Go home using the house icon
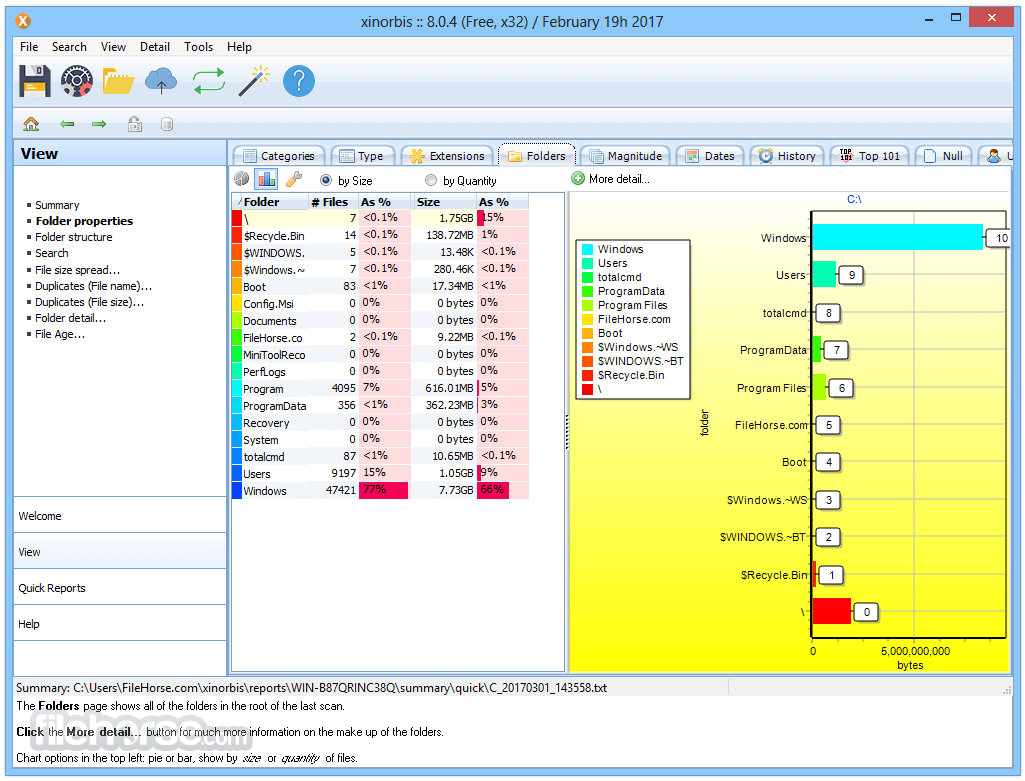Image resolution: width=1025 pixels, height=781 pixels. coord(31,124)
